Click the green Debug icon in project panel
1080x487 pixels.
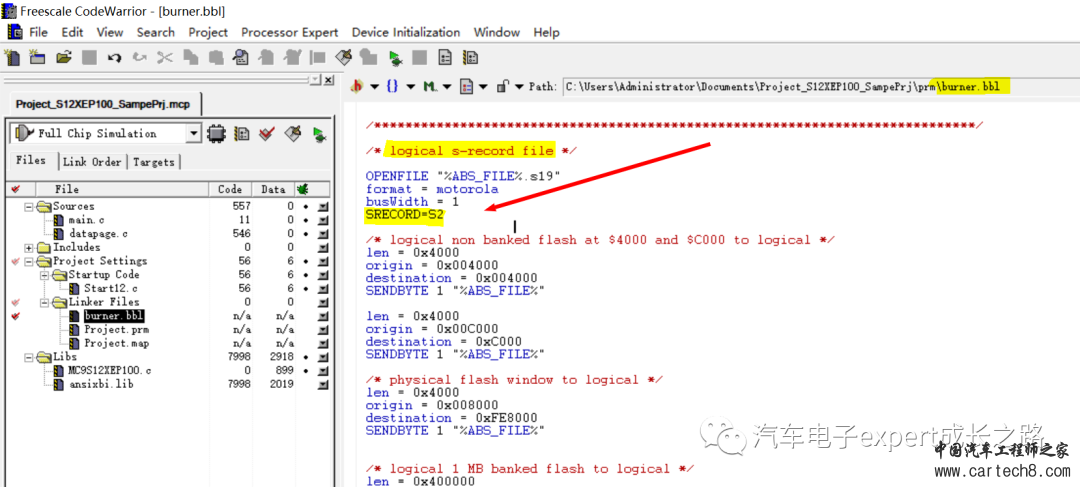pyautogui.click(x=319, y=133)
